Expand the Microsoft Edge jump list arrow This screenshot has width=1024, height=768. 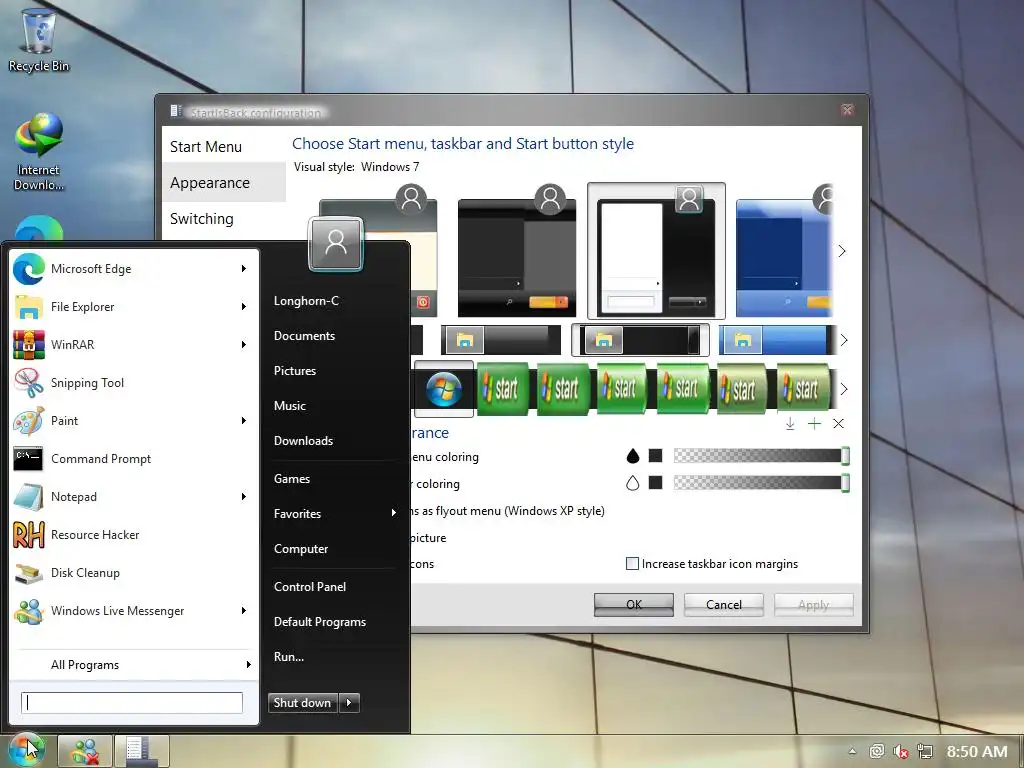click(x=244, y=269)
